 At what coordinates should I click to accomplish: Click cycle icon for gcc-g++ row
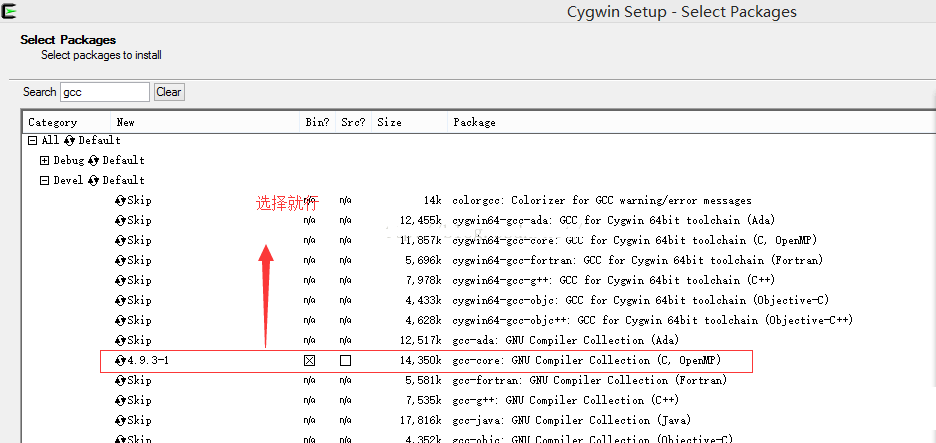point(120,401)
